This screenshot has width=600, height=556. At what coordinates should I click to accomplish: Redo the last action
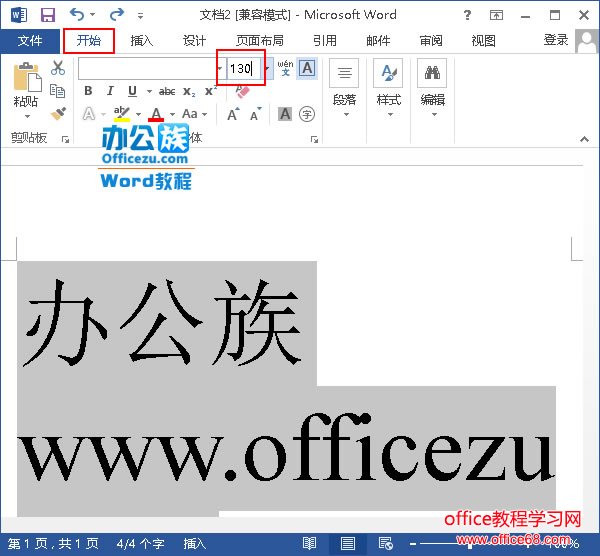point(117,15)
